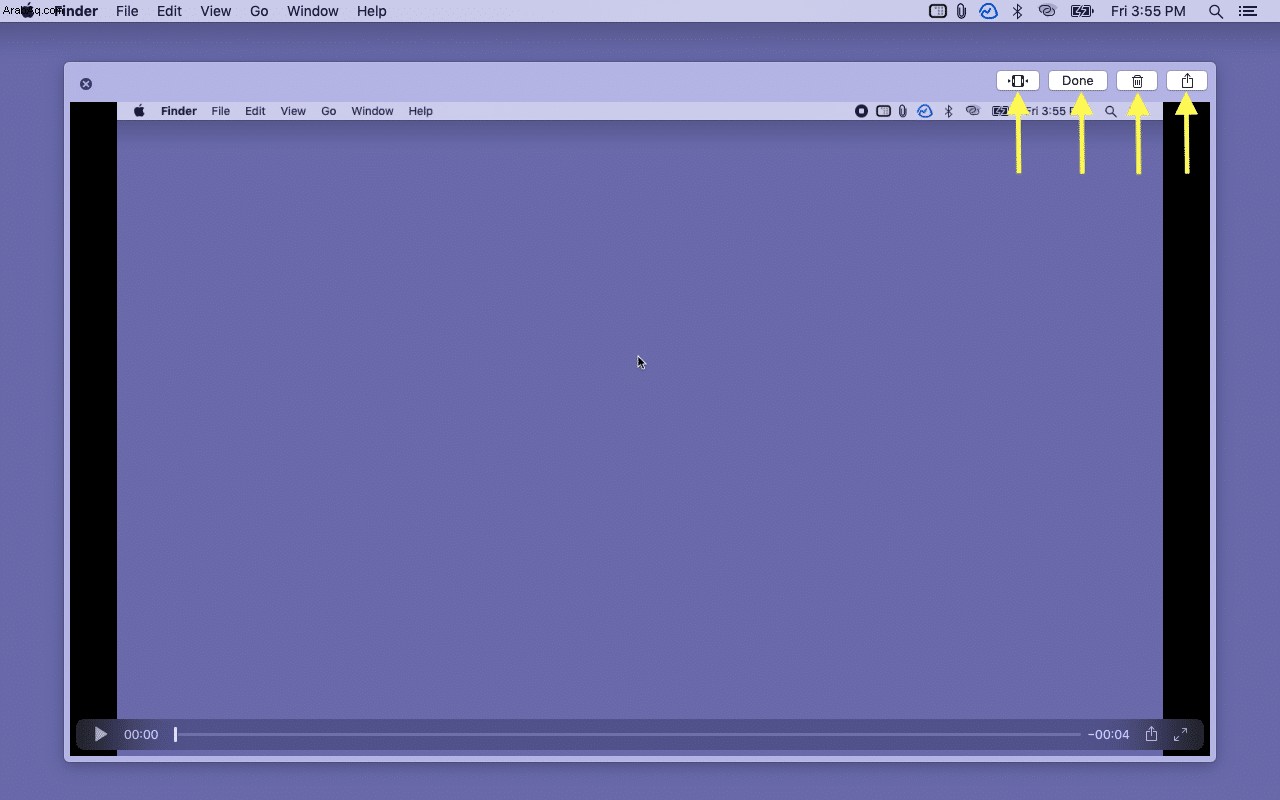Open the Finder menu in top menu bar
The height and width of the screenshot is (800, 1280).
(76, 11)
